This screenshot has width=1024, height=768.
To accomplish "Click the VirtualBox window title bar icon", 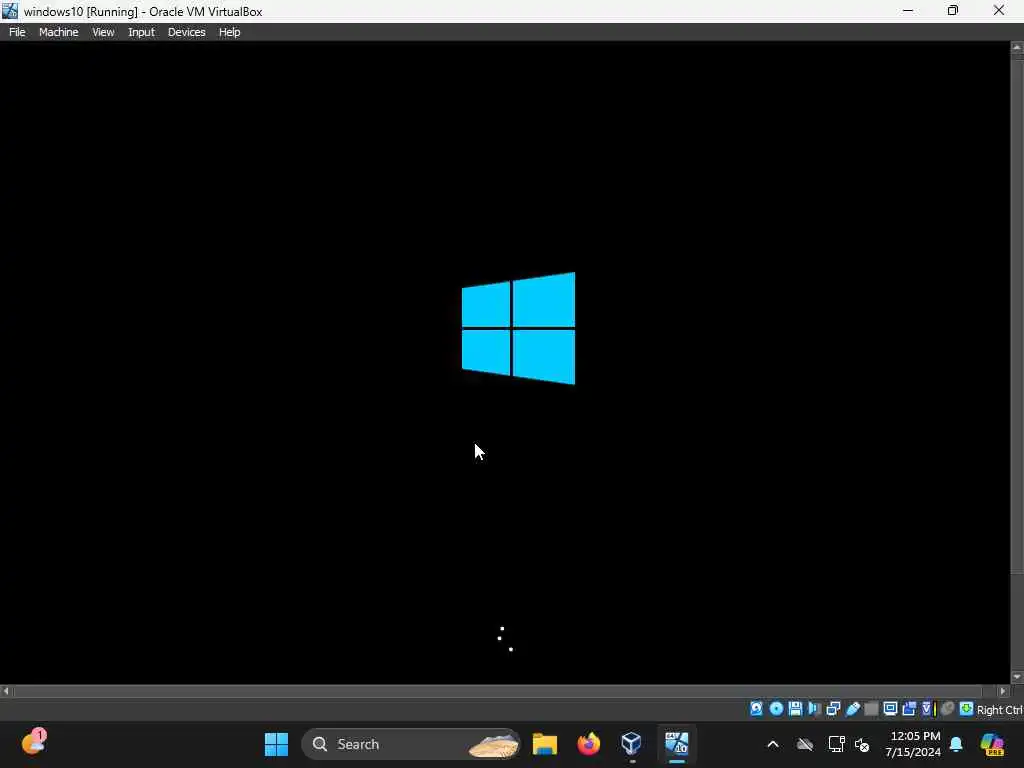I will pyautogui.click(x=10, y=10).
